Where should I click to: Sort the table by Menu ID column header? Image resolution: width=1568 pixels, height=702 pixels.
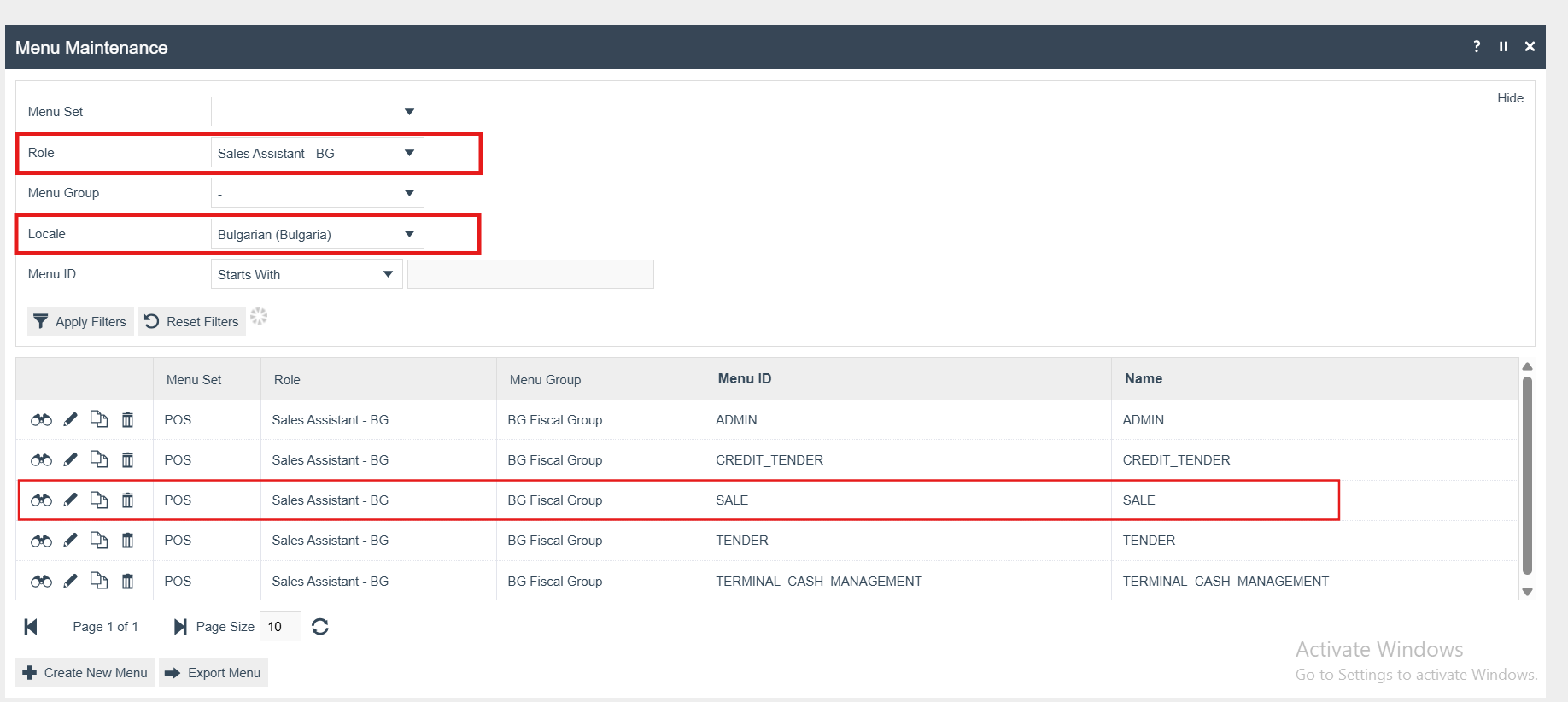pos(744,379)
